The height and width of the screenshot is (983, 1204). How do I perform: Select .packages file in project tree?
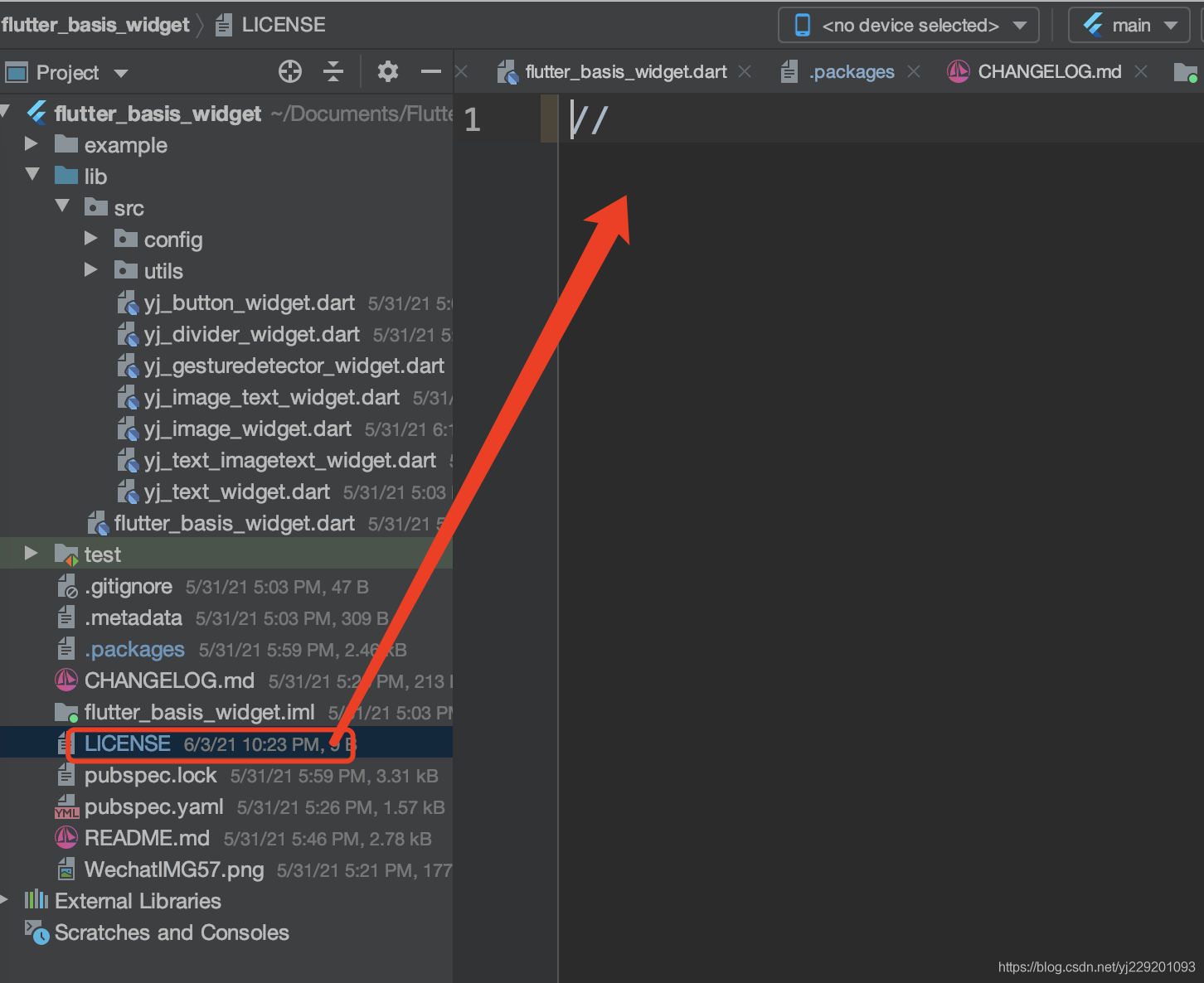[134, 650]
